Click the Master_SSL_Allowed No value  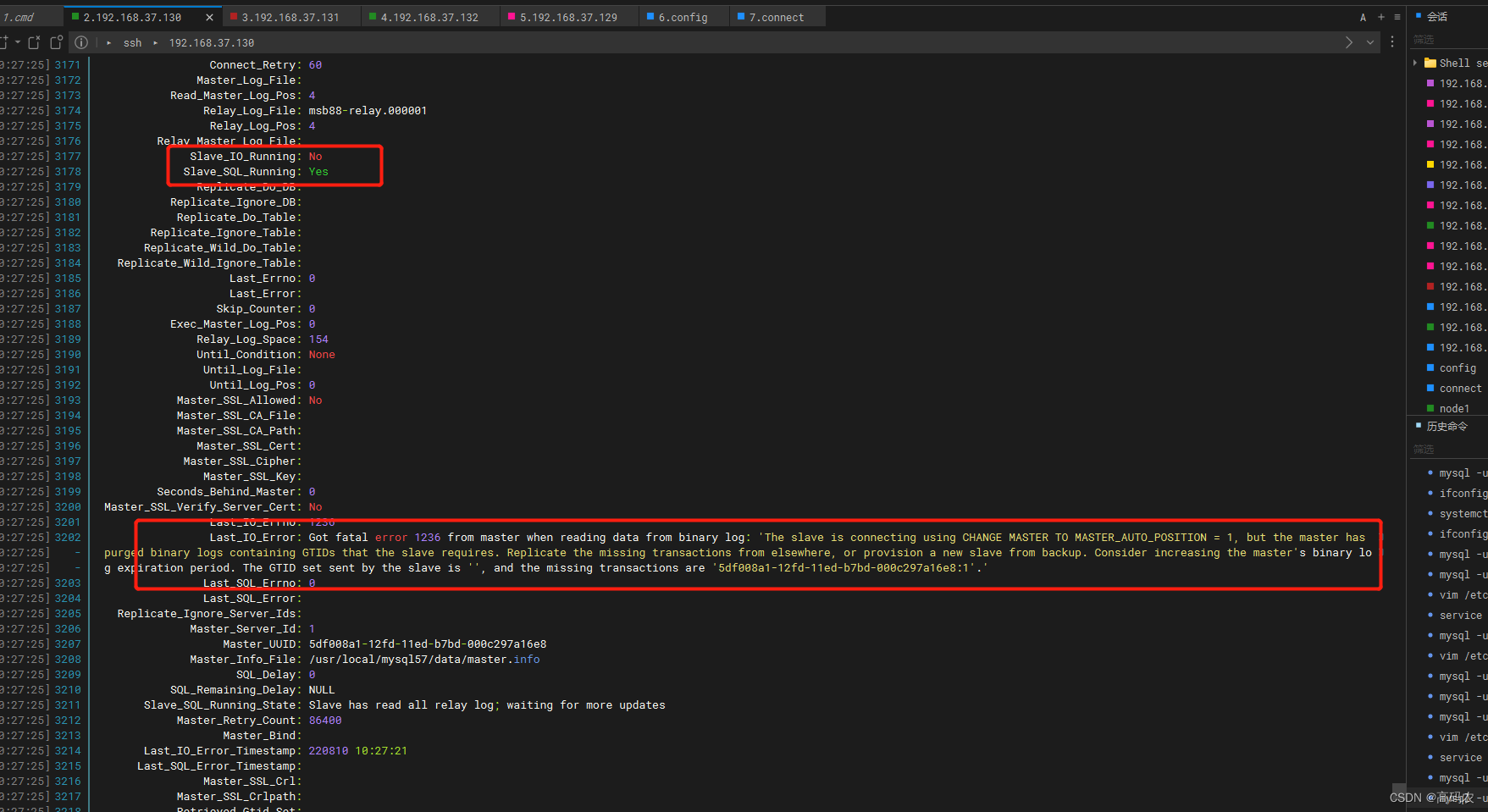[315, 400]
